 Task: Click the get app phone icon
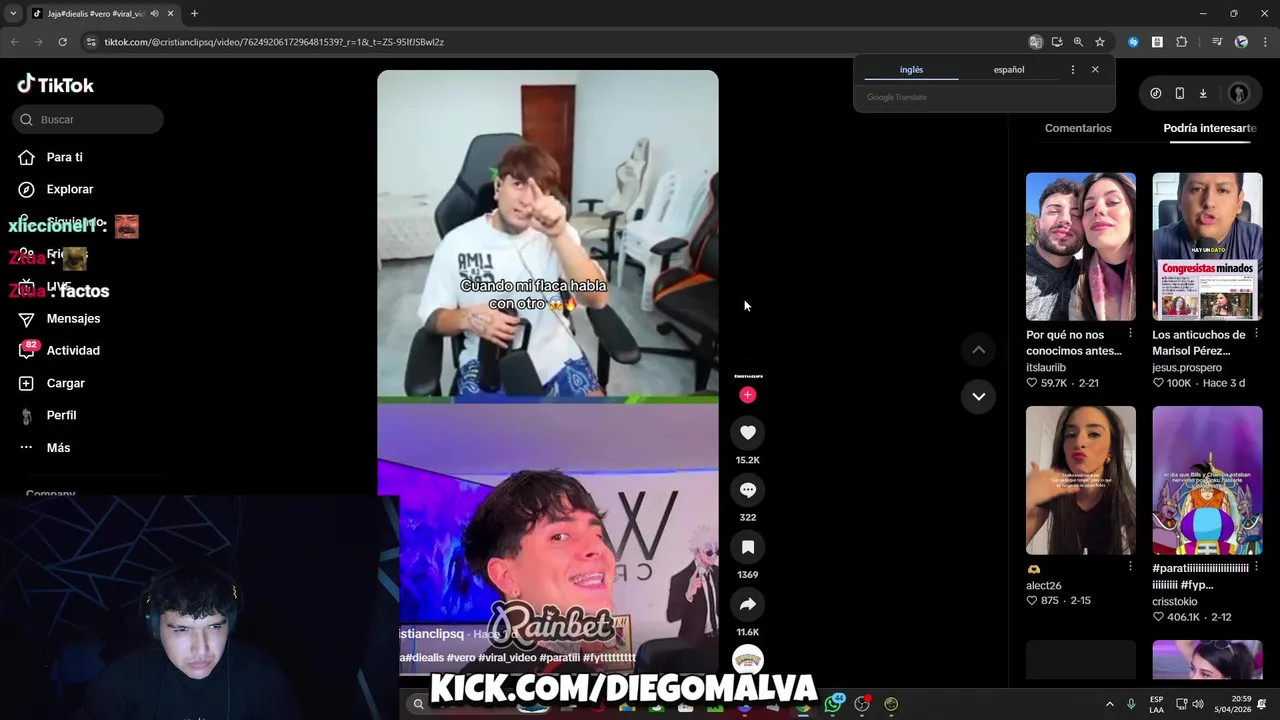tap(1179, 93)
